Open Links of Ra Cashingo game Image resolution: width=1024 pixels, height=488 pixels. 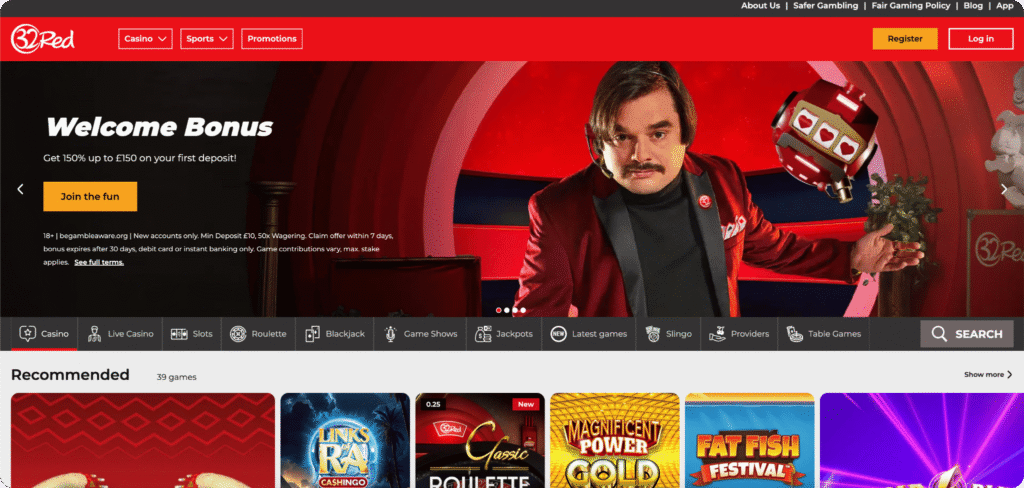[x=345, y=440]
